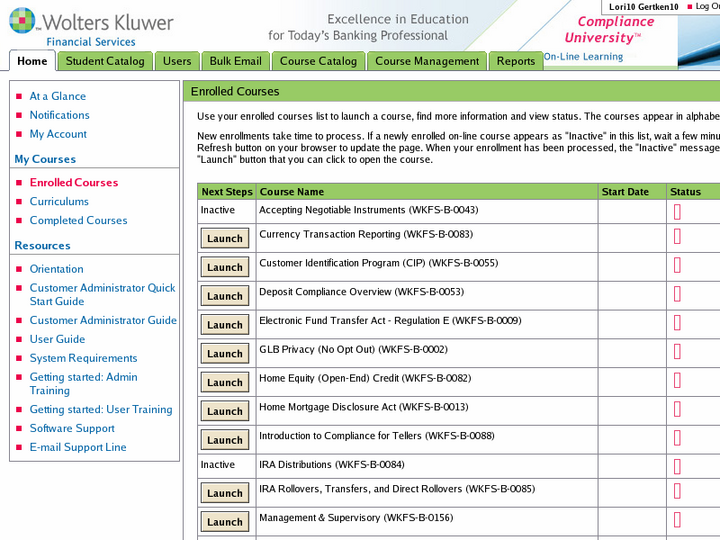
Task: Launch Currency Transaction Reporting course
Action: pyautogui.click(x=225, y=238)
